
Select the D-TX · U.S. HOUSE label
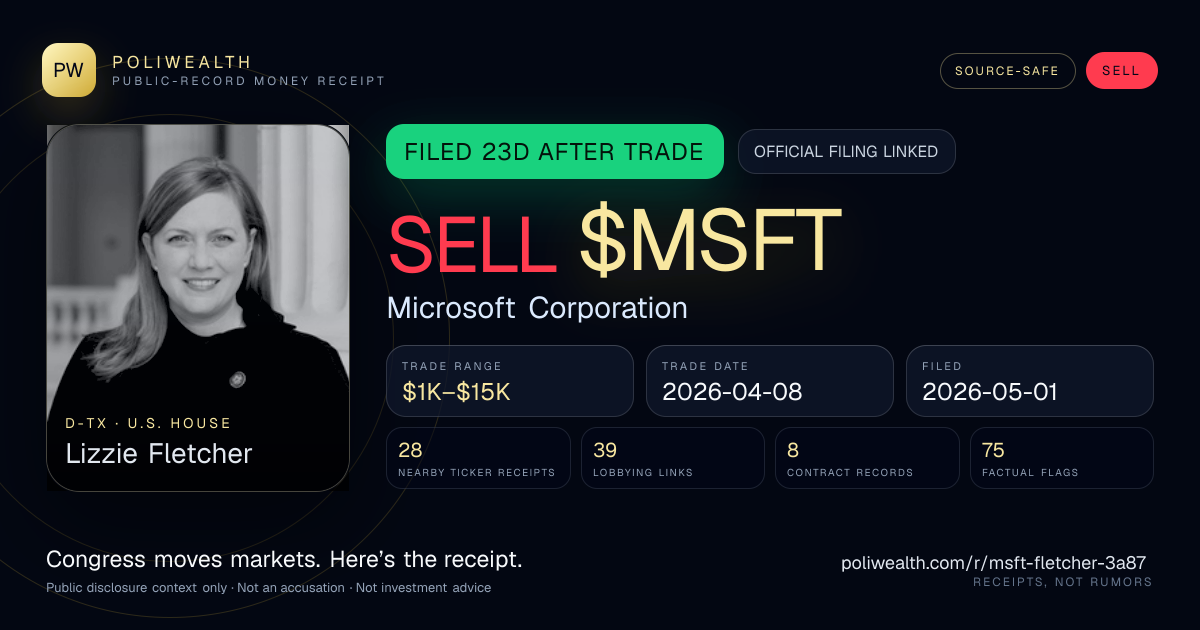148,423
